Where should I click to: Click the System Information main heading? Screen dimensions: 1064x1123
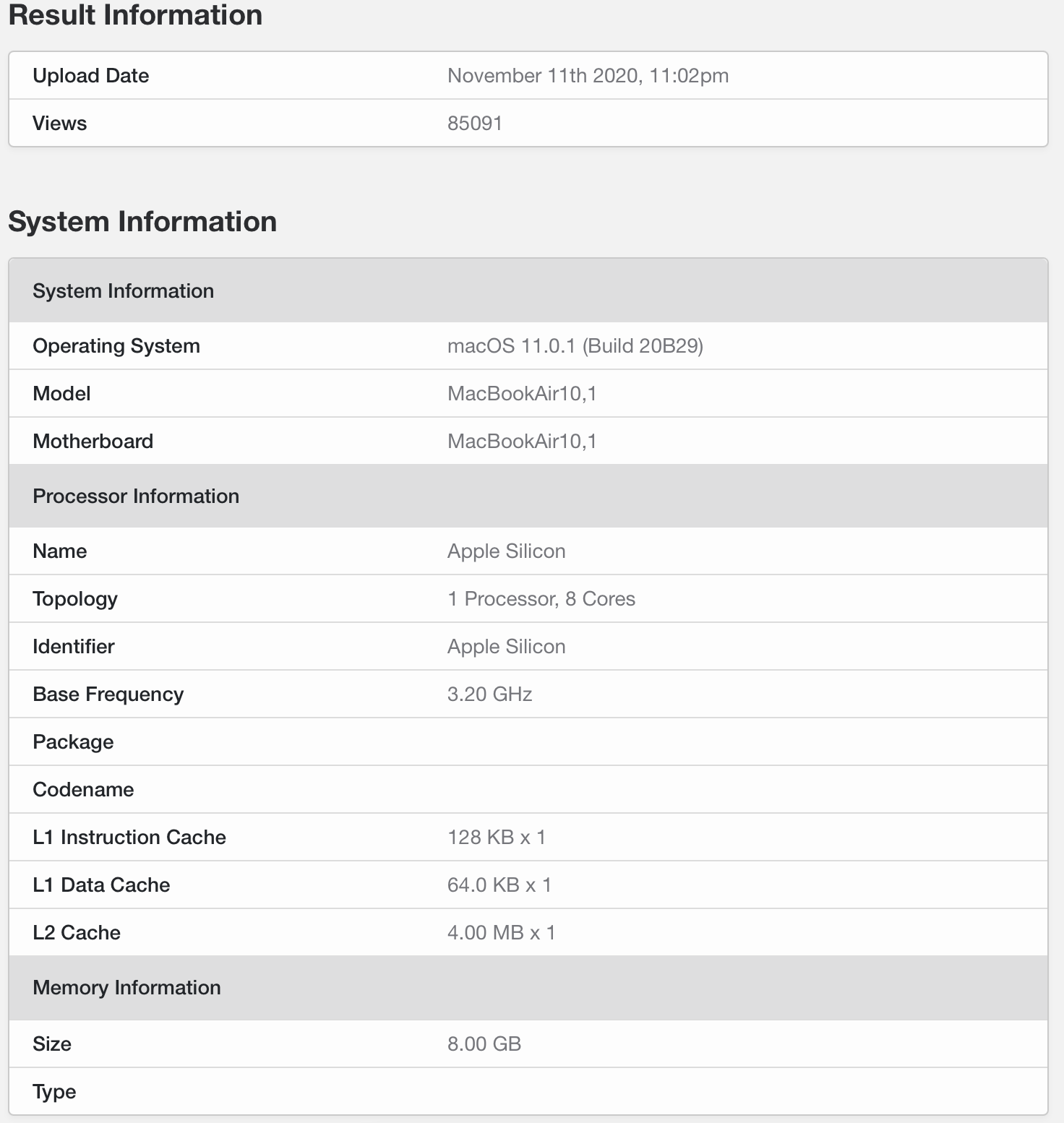[x=142, y=222]
